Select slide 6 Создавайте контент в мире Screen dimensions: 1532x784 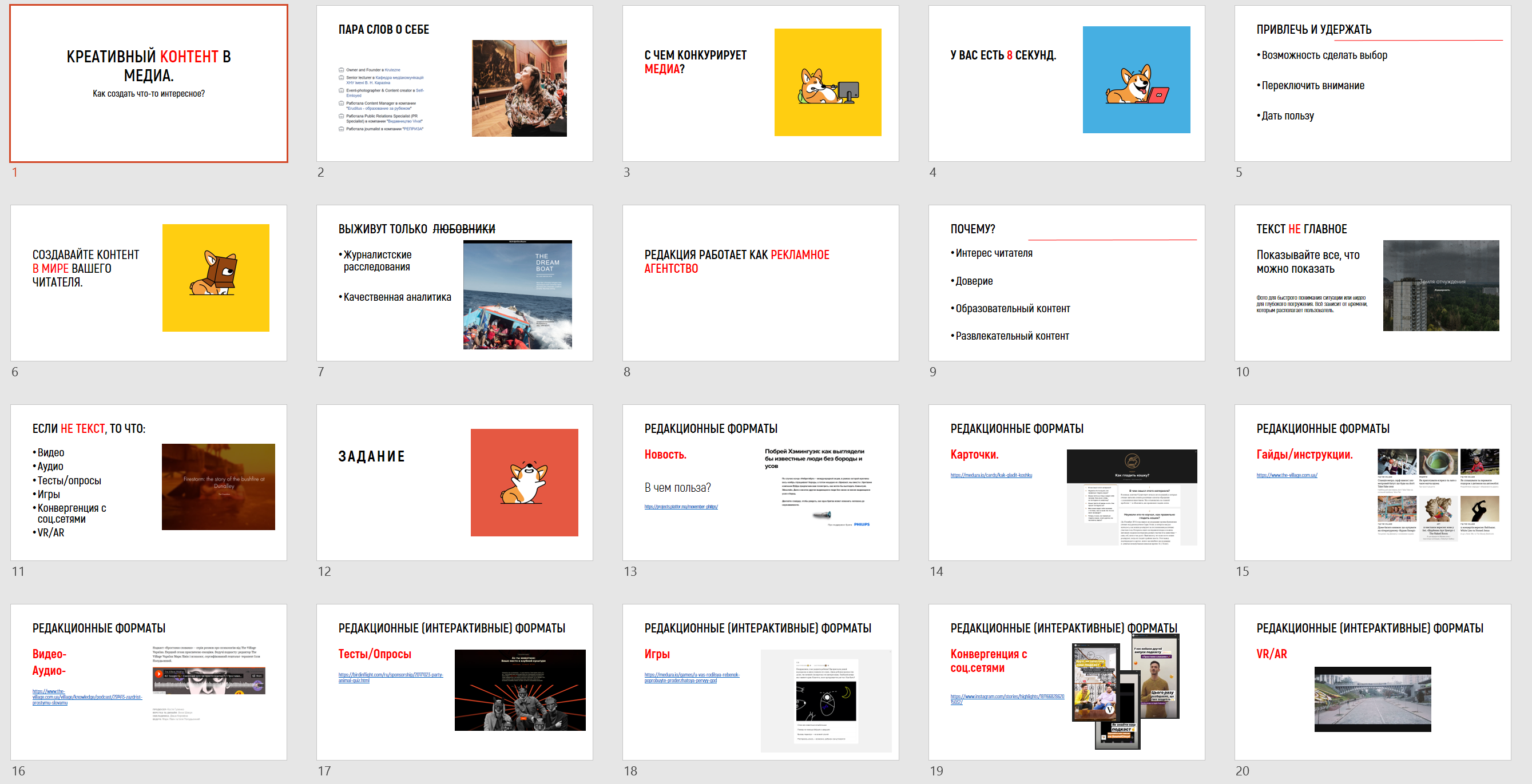pyautogui.click(x=149, y=283)
